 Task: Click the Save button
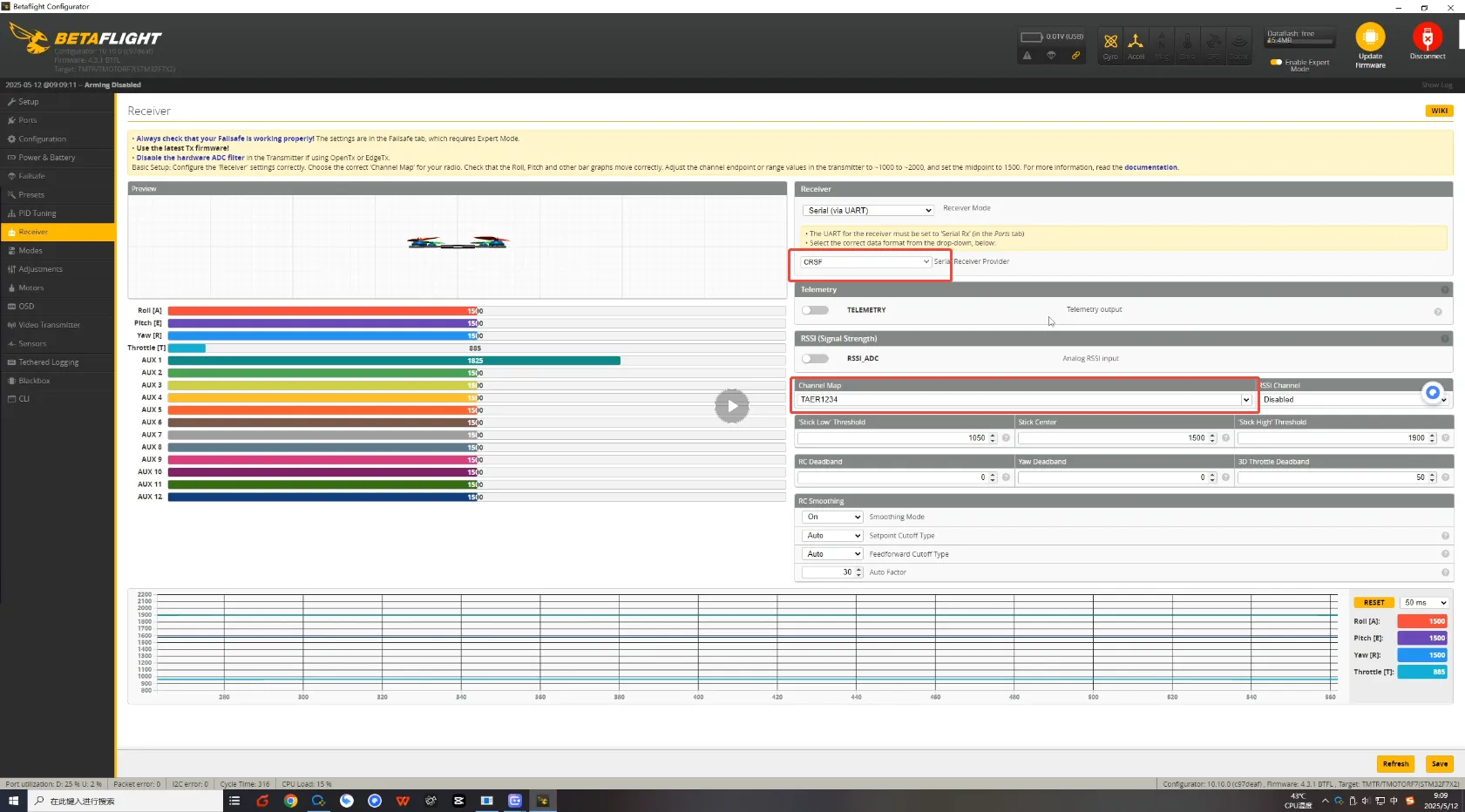[1440, 764]
